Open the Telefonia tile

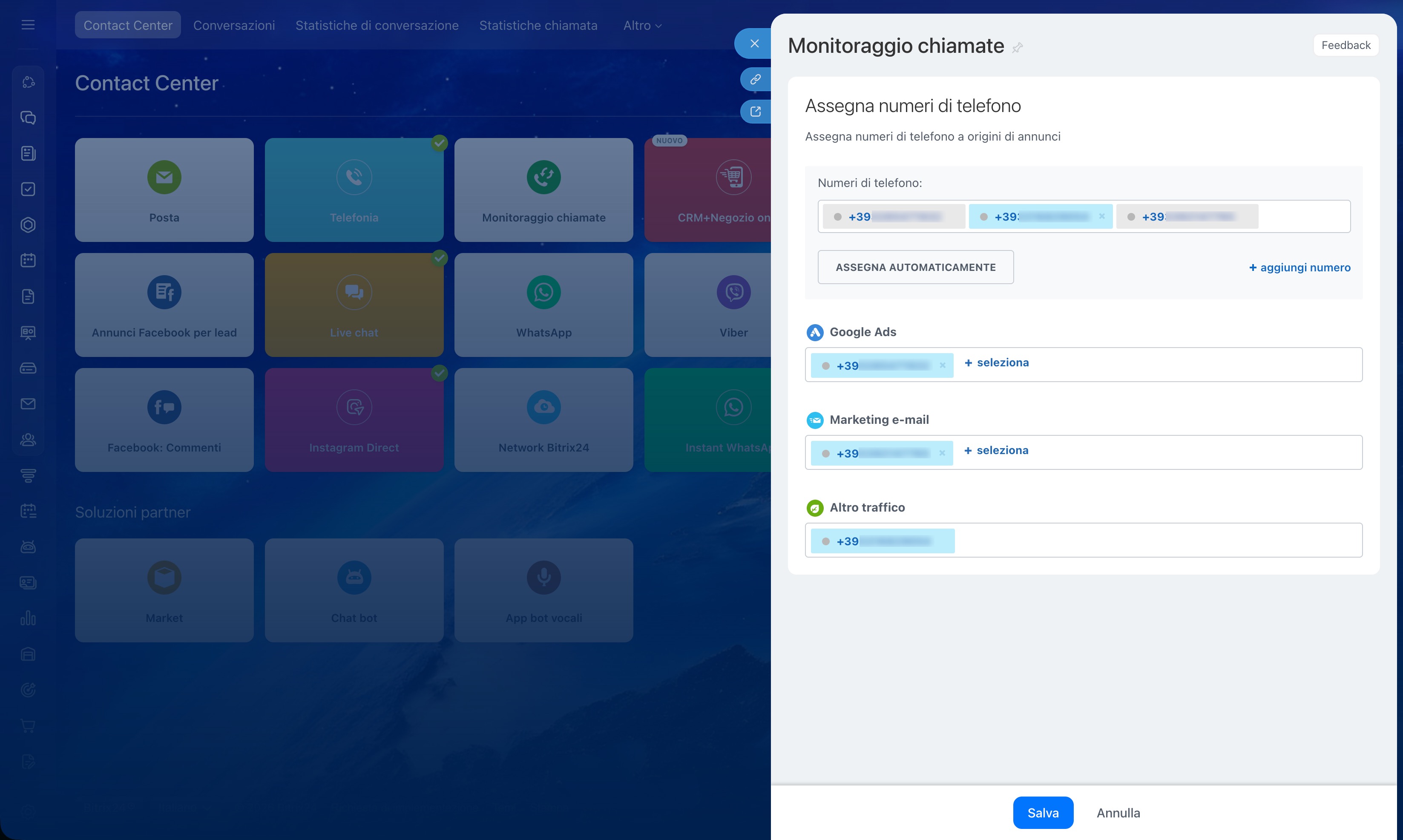354,190
